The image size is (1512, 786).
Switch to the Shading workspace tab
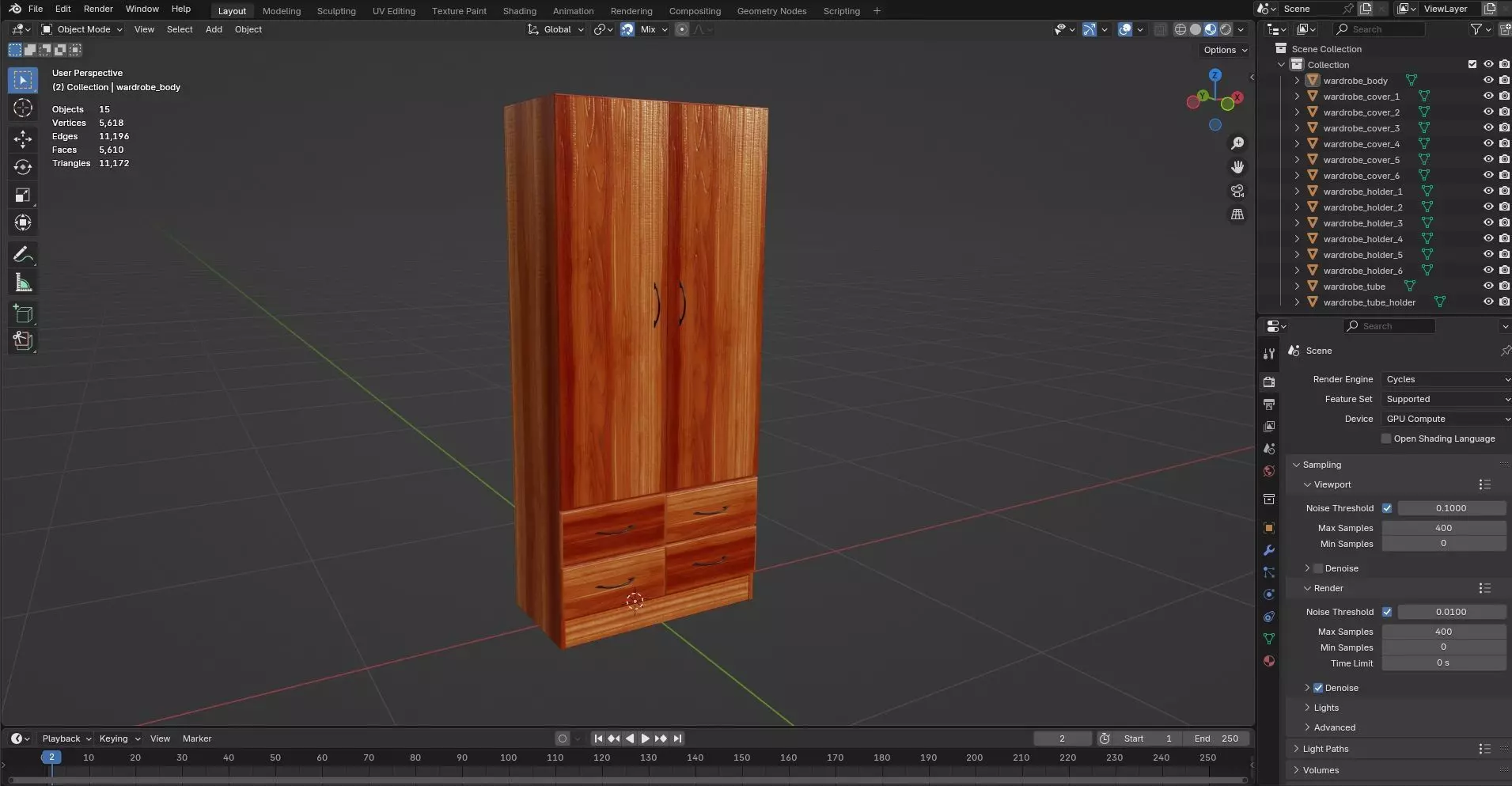click(x=519, y=11)
